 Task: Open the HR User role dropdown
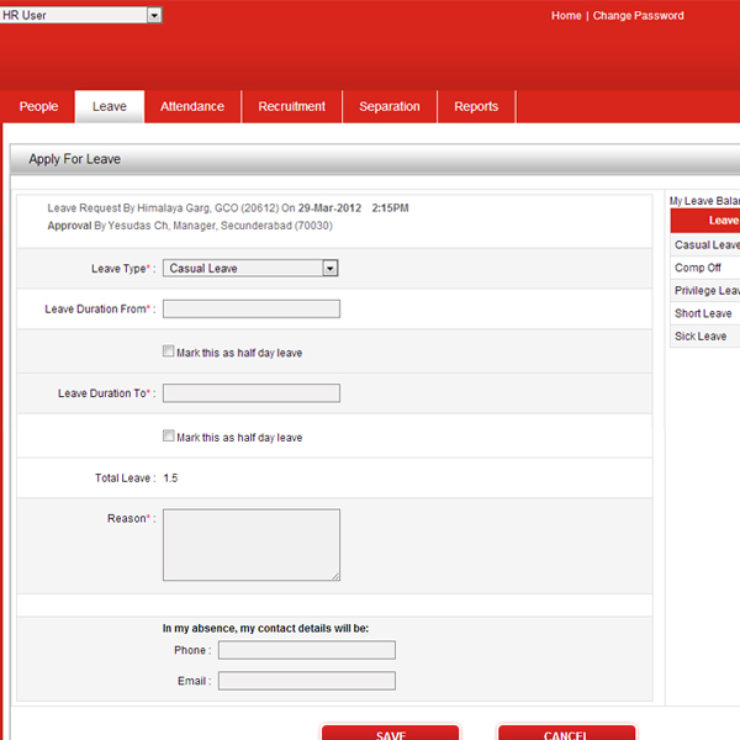tap(82, 15)
